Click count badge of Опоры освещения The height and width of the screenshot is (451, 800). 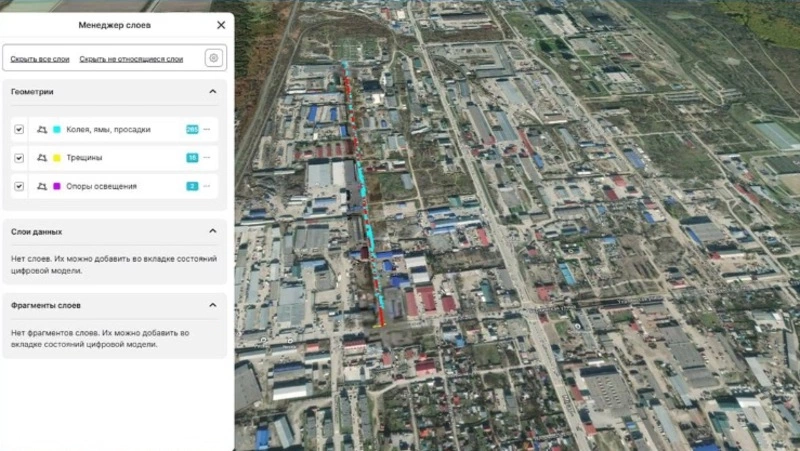point(192,186)
